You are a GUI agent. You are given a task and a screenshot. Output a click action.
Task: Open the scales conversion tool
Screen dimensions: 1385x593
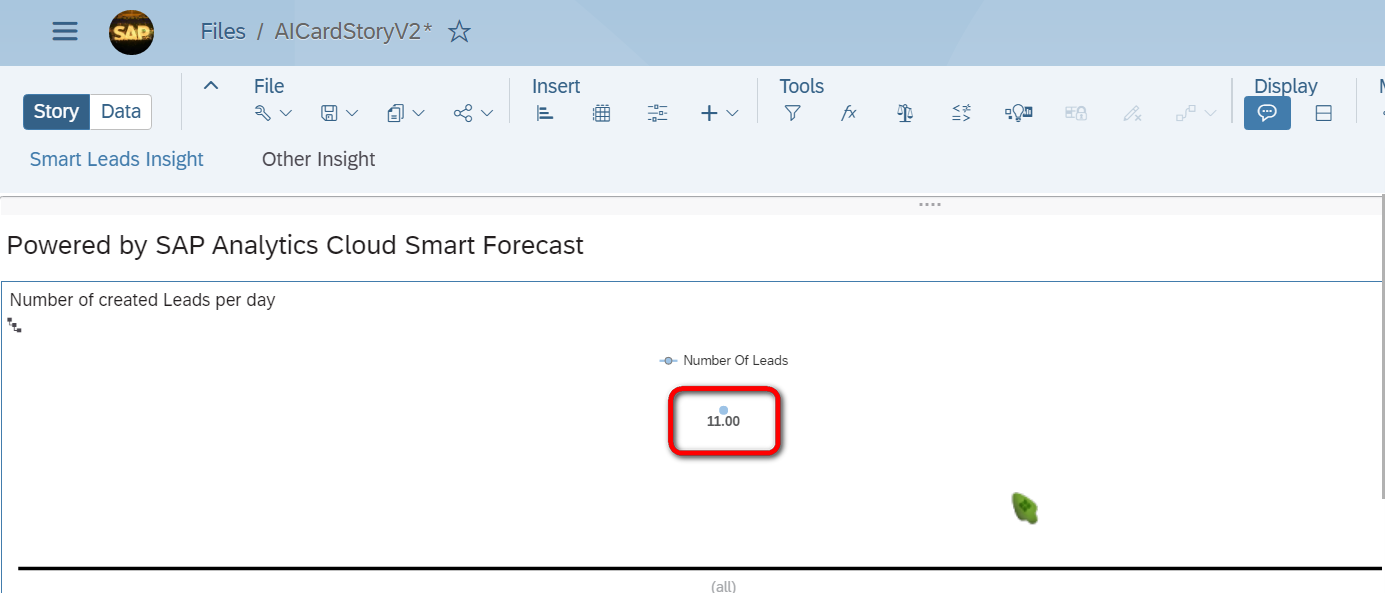[905, 114]
